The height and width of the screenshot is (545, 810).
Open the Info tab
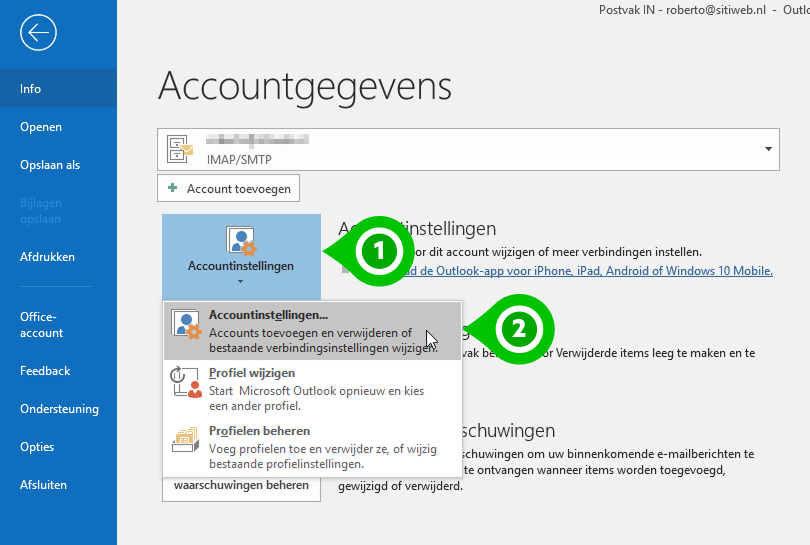58,88
